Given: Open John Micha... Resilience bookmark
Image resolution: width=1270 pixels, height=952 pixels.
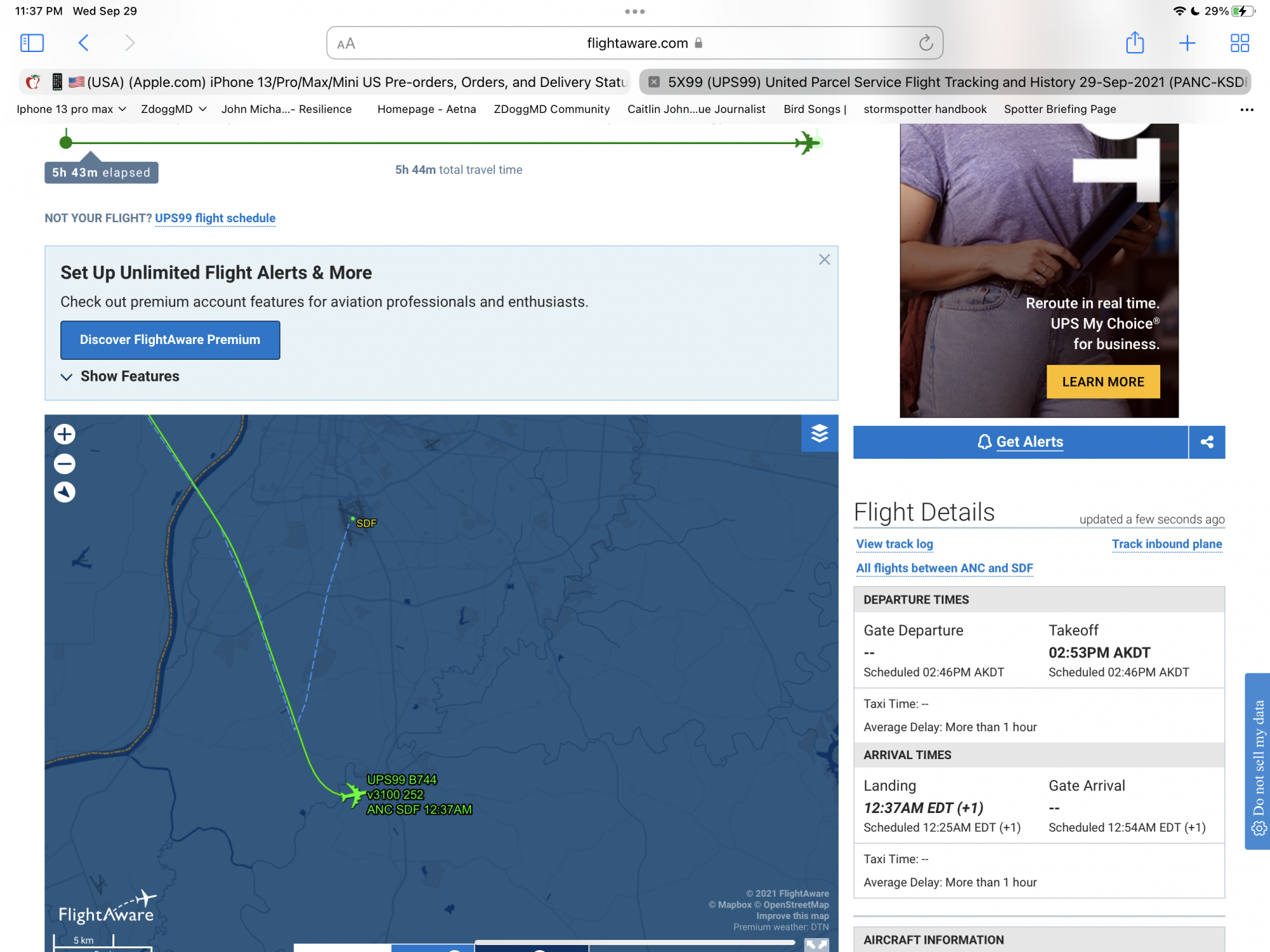Looking at the screenshot, I should click(x=286, y=109).
